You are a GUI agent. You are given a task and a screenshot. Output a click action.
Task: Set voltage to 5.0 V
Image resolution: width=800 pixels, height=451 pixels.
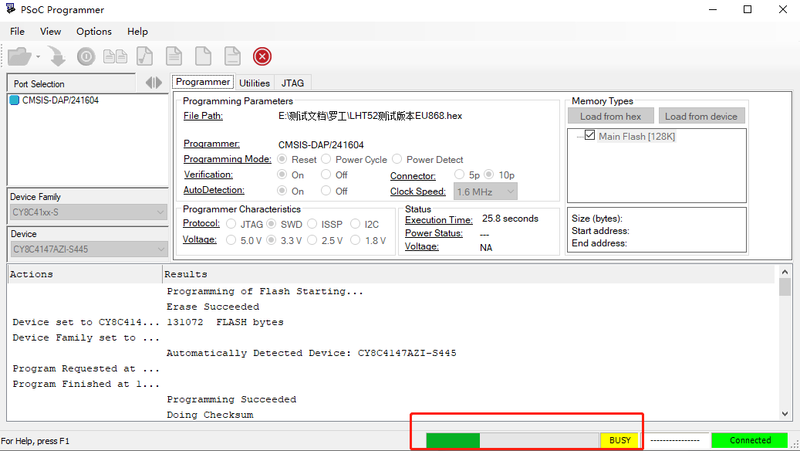231,240
